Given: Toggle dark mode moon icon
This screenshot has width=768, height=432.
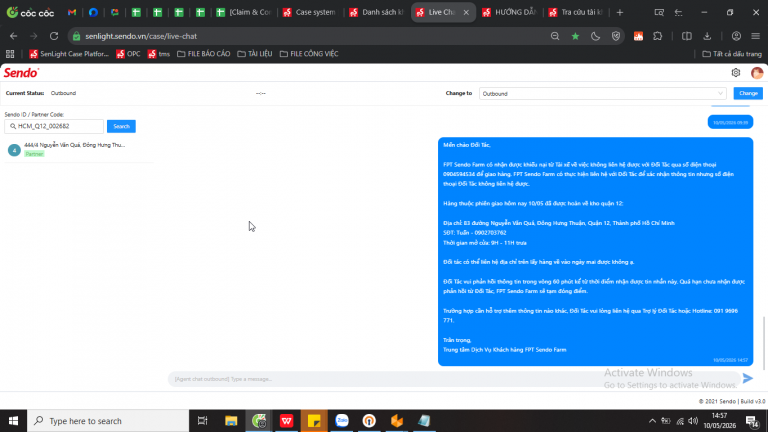Looking at the screenshot, I should pos(596,36).
